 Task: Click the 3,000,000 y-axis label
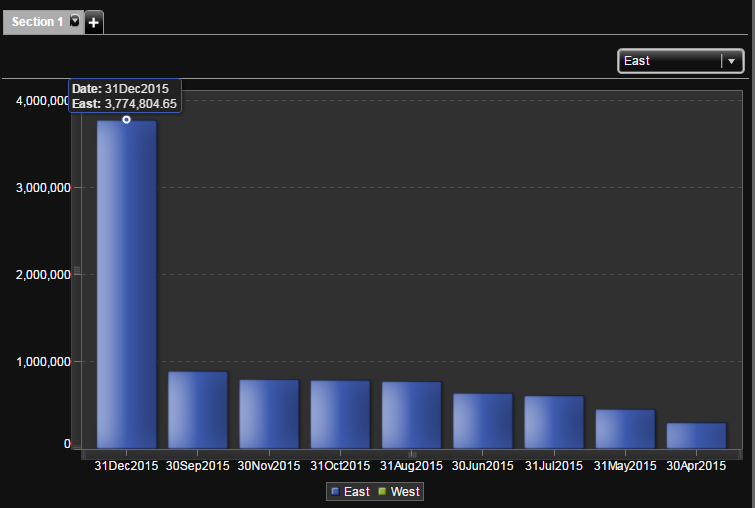point(43,188)
